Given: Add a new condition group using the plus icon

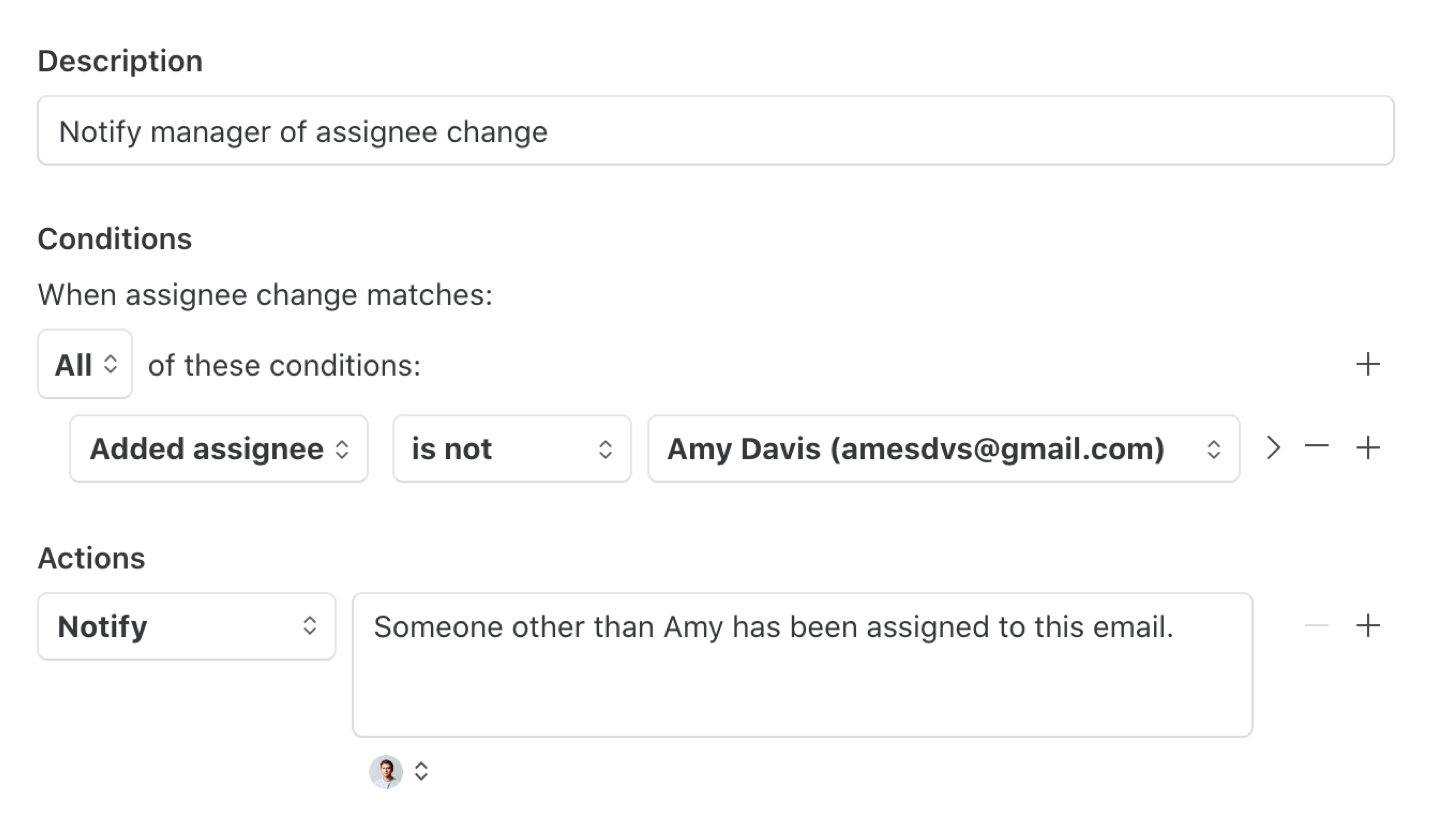Looking at the screenshot, I should point(1368,363).
